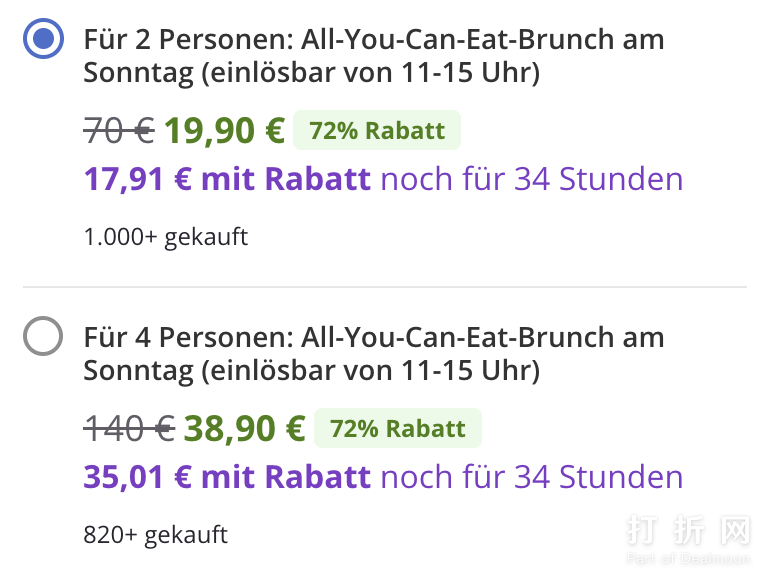Click 'noch für 34 Stunden' under 19,90 €
Screen dimensions: 764x576
532,180
